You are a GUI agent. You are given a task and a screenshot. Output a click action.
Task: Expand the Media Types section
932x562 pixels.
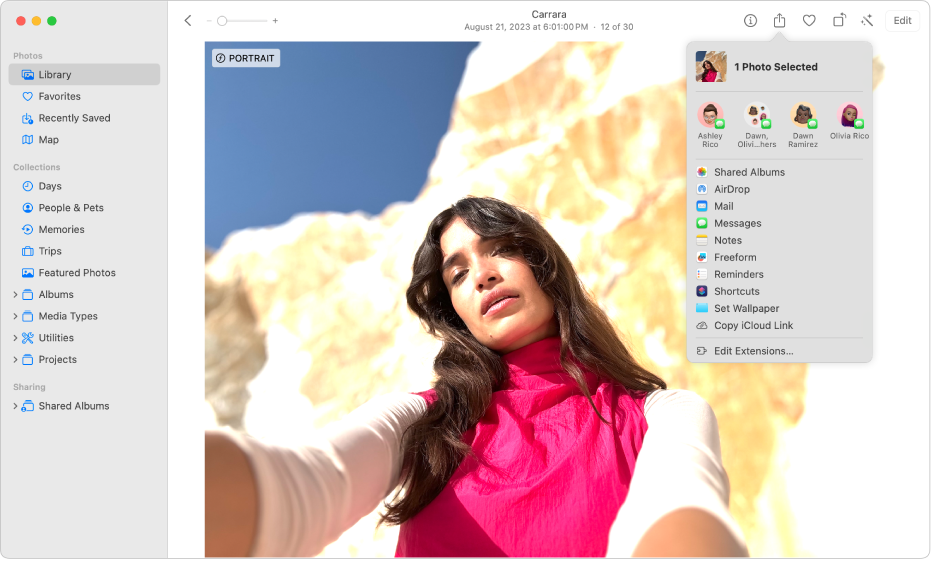(15, 317)
